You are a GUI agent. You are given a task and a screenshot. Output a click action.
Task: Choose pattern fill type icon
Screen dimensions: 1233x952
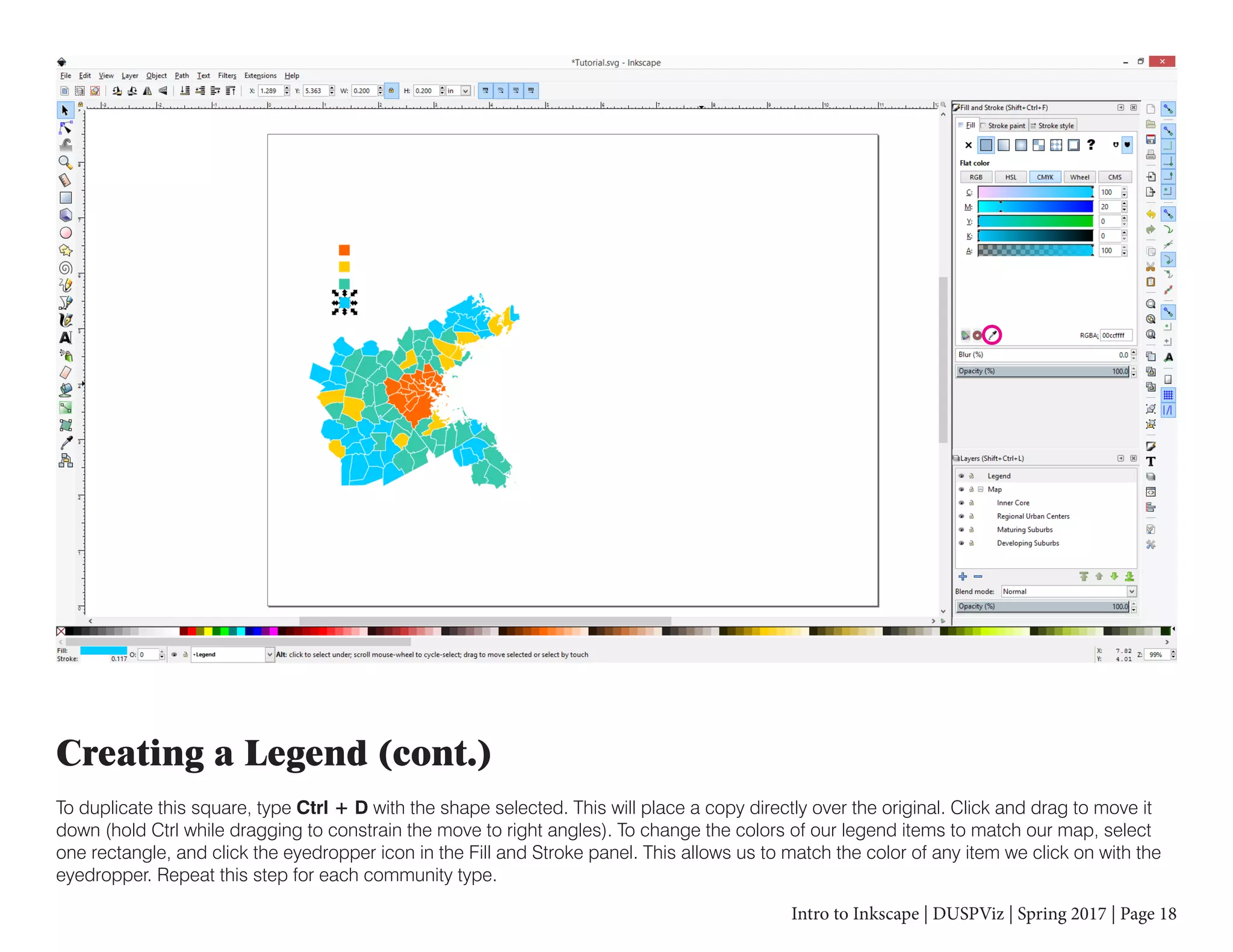pos(1039,145)
